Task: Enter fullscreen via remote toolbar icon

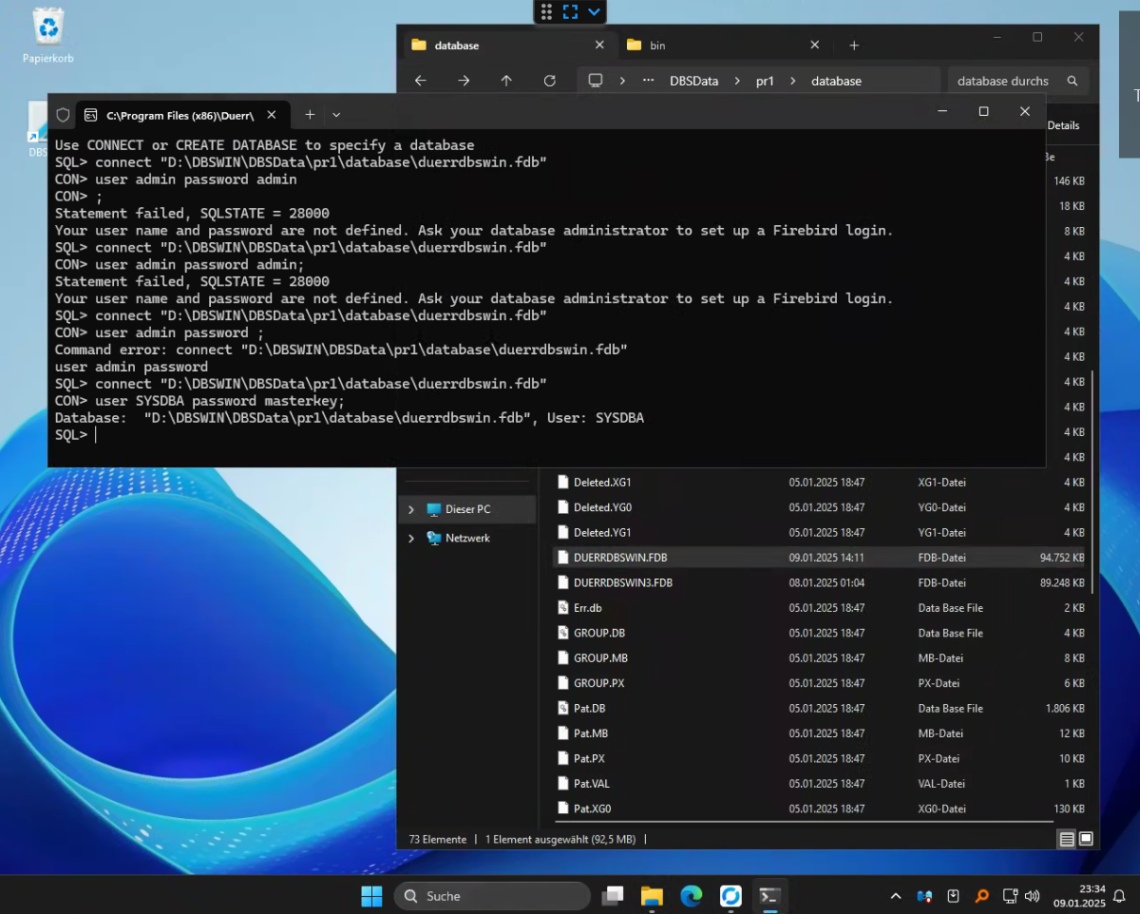Action: (x=571, y=12)
